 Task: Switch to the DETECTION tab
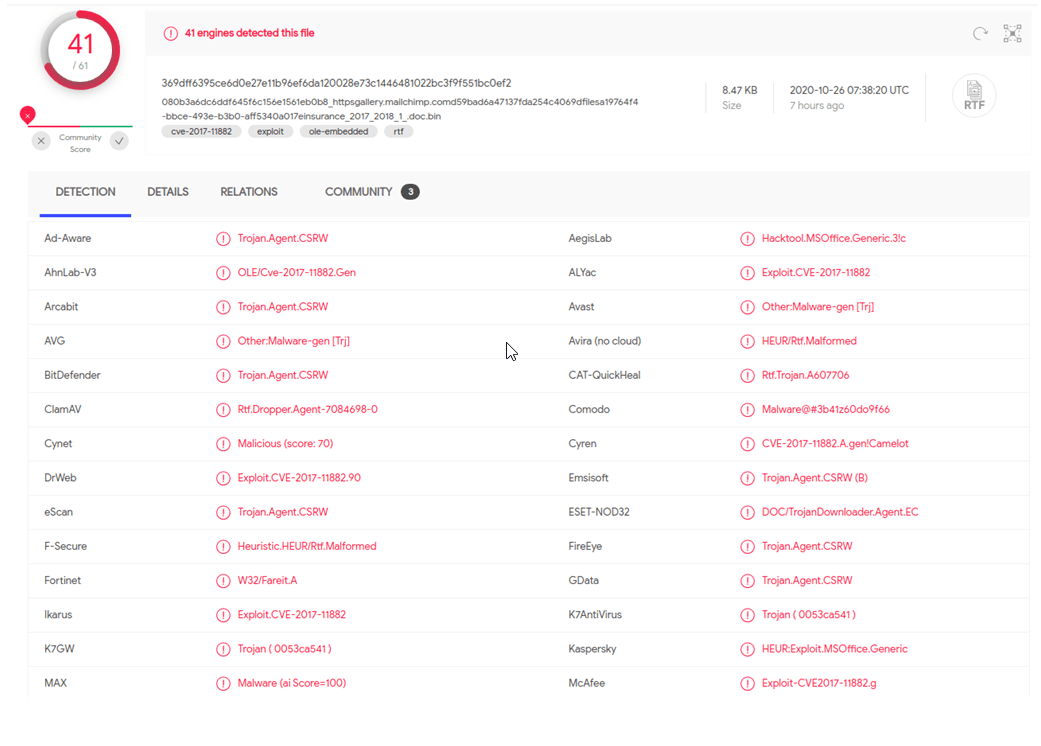click(85, 192)
